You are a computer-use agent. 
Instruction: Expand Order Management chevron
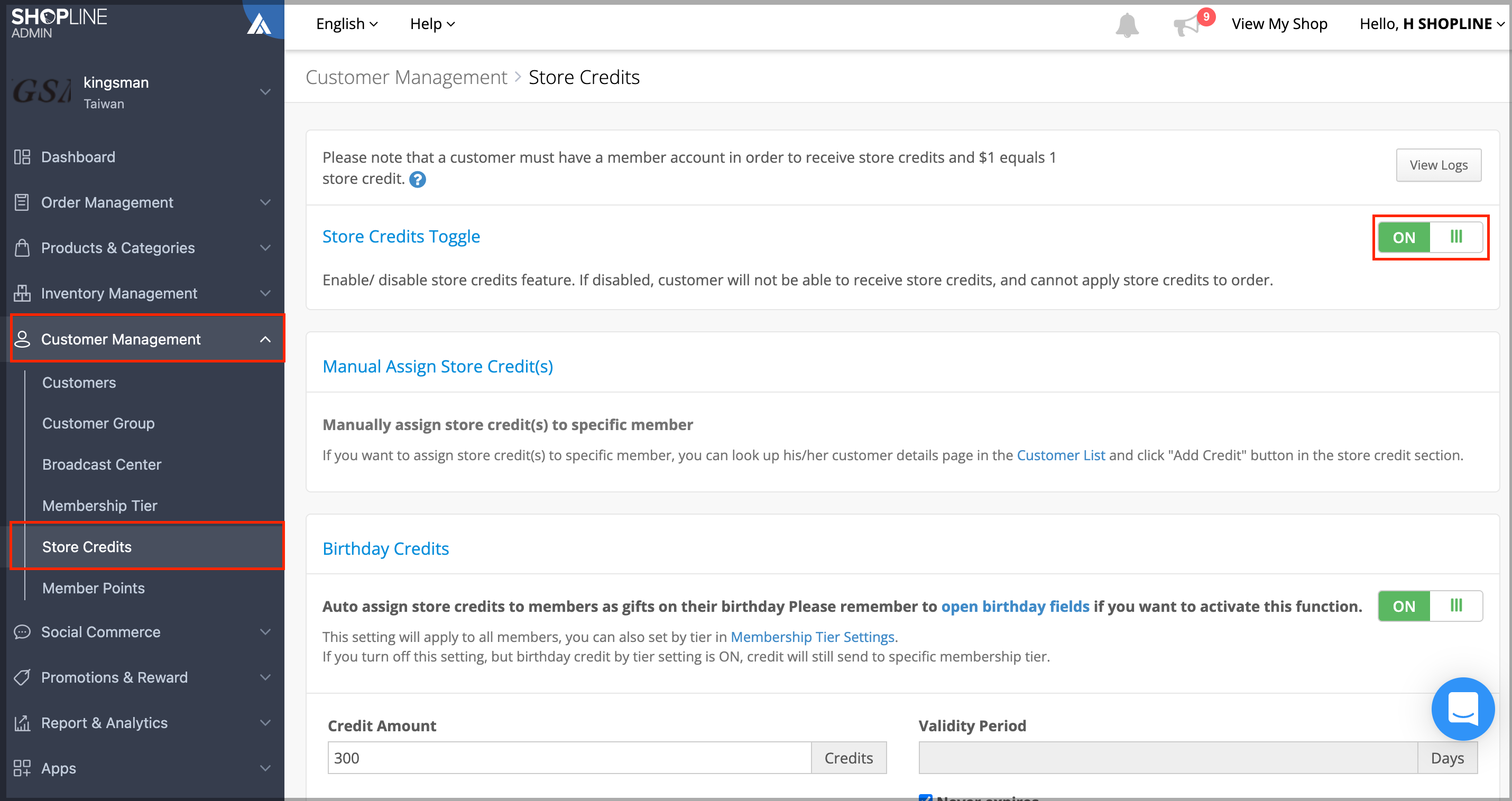[x=265, y=202]
